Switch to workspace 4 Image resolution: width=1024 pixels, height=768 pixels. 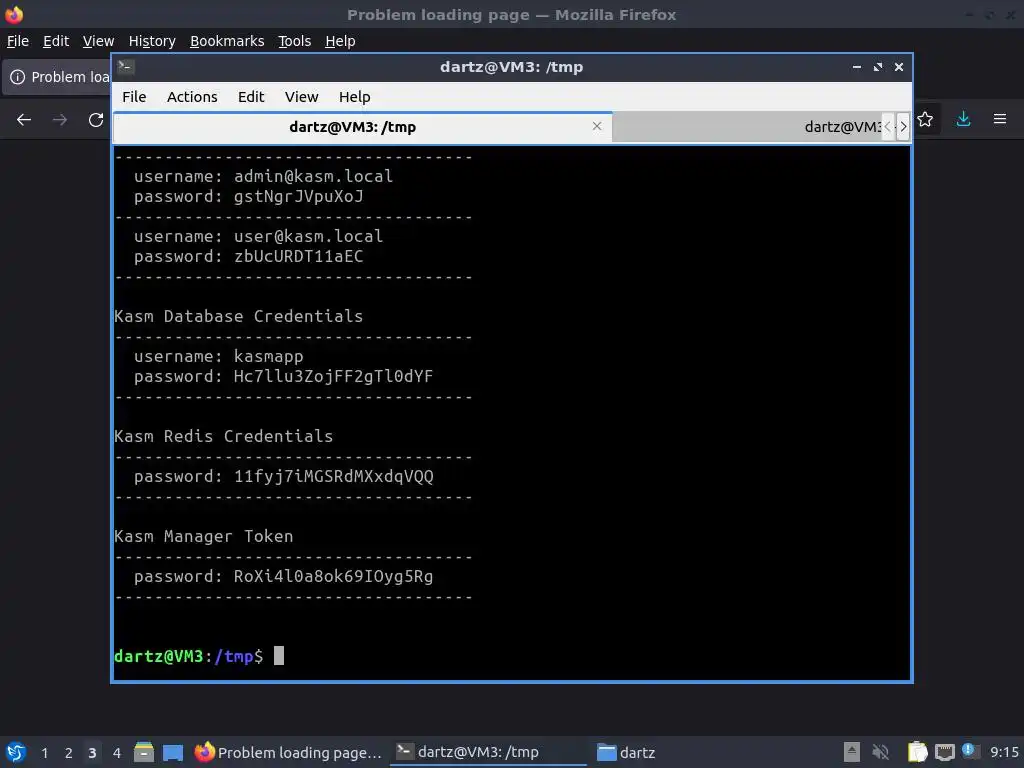tap(117, 753)
